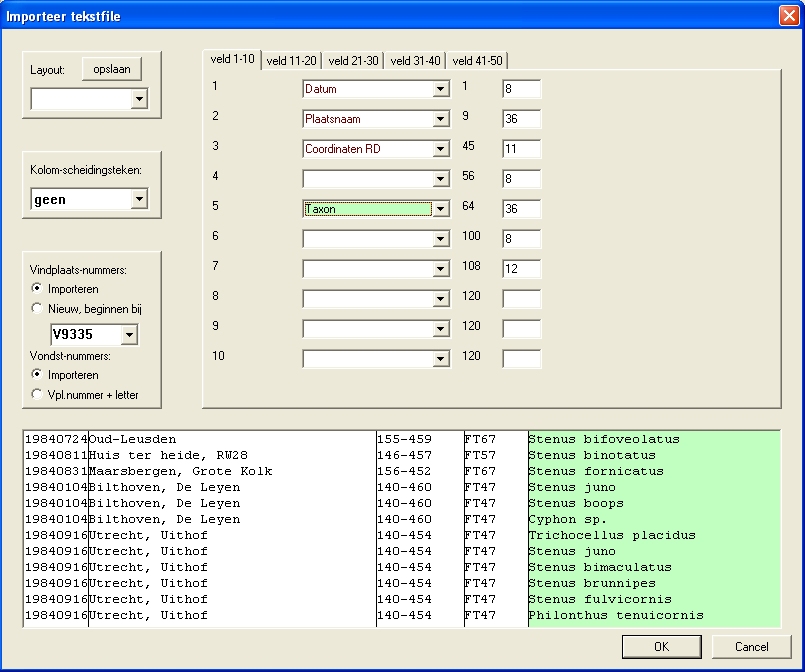Viewport: 805px width, 672px height.
Task: Expand the Plaatsnaam field dropdown
Action: tap(440, 119)
